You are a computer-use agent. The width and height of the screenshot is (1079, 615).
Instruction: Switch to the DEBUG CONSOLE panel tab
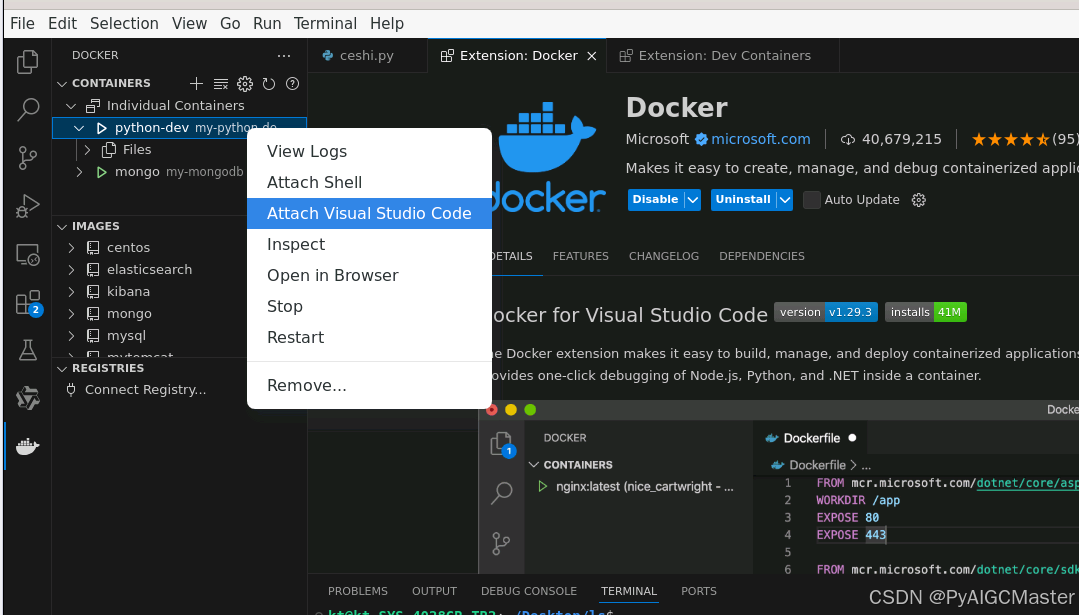pos(528,592)
